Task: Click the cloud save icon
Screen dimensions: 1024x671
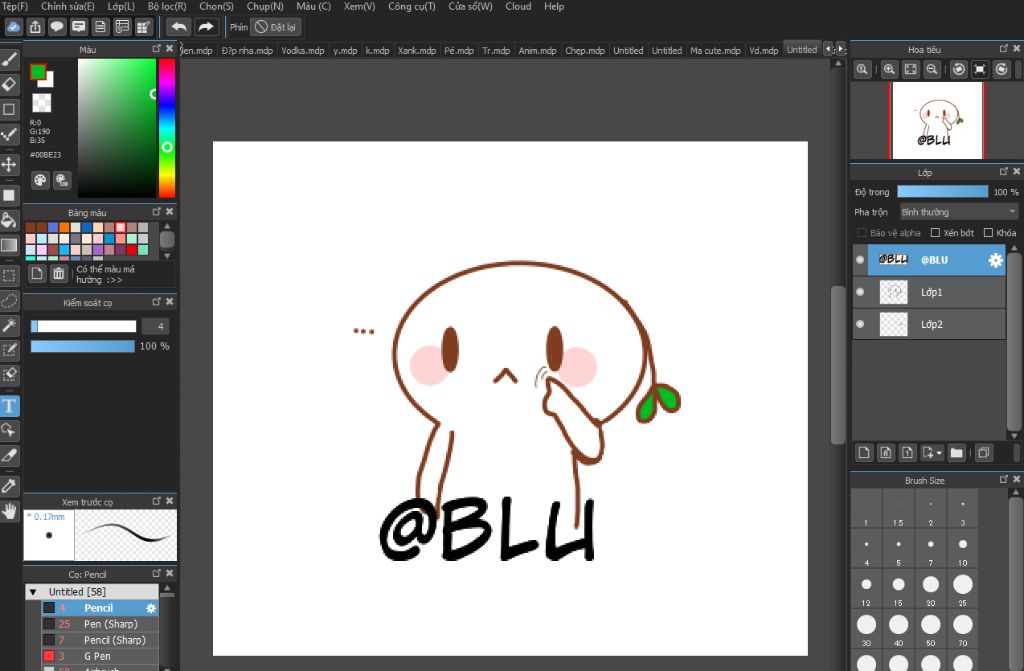Action: (x=14, y=27)
